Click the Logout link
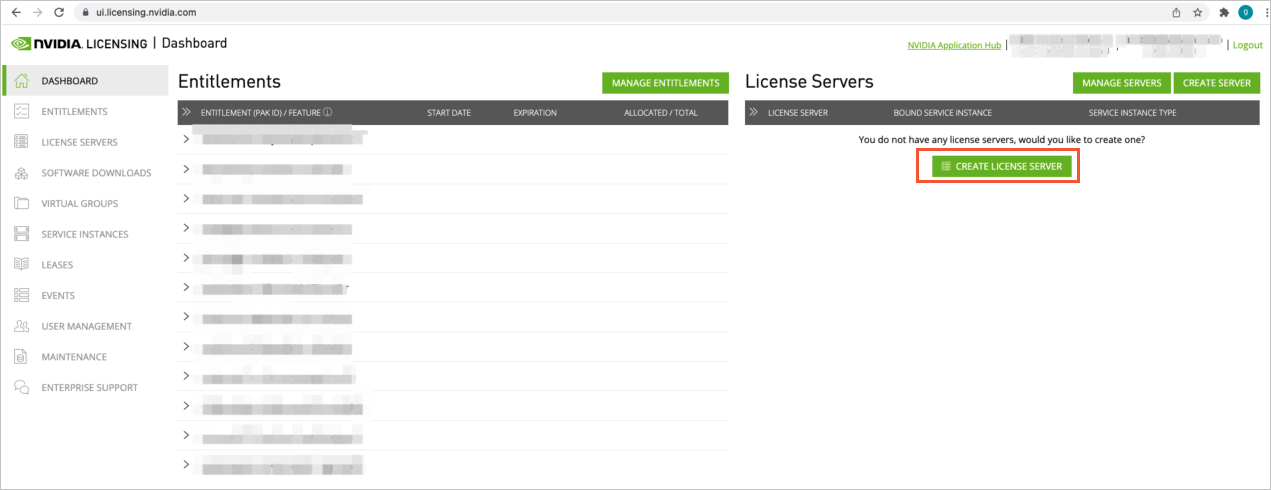This screenshot has height=490, width=1271. tap(1247, 45)
